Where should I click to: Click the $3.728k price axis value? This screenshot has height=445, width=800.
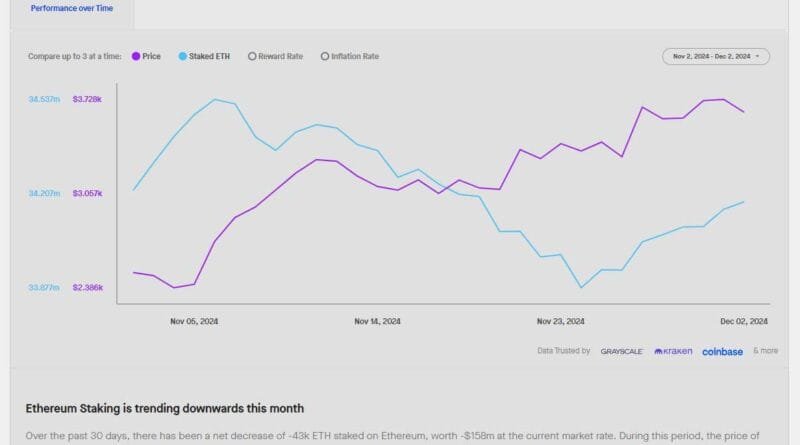87,99
